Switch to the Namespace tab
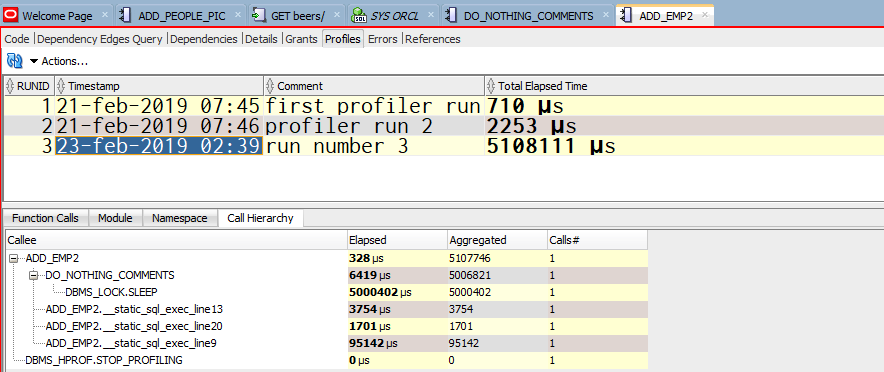This screenshot has width=884, height=372. pyautogui.click(x=180, y=218)
